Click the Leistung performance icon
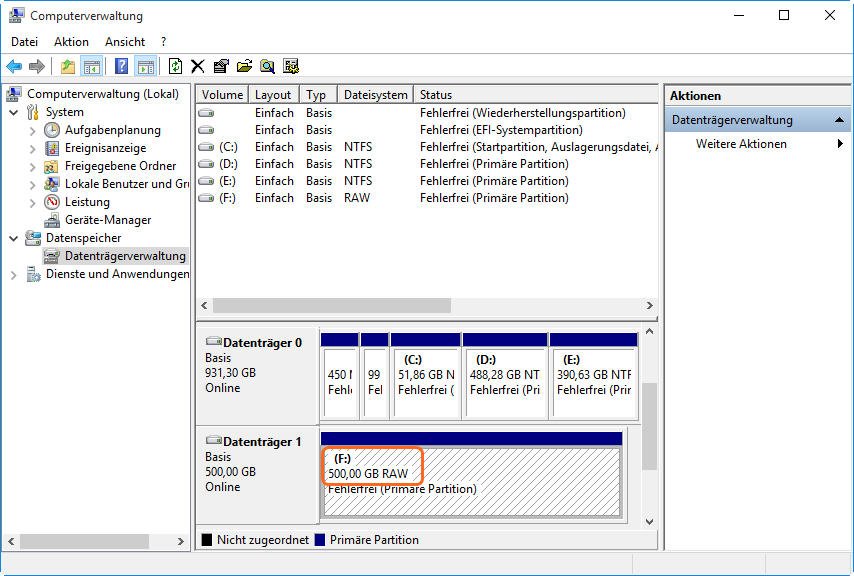The height and width of the screenshot is (576, 854). pos(52,202)
